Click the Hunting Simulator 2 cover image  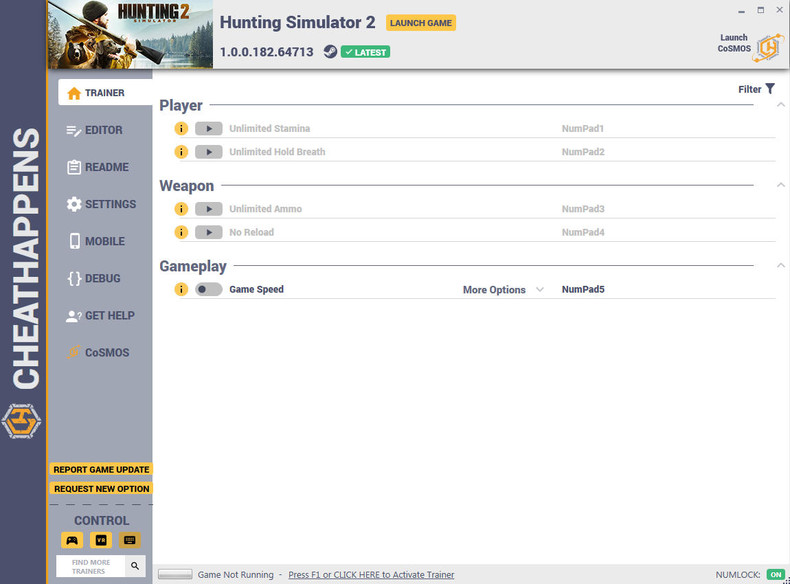coord(130,34)
